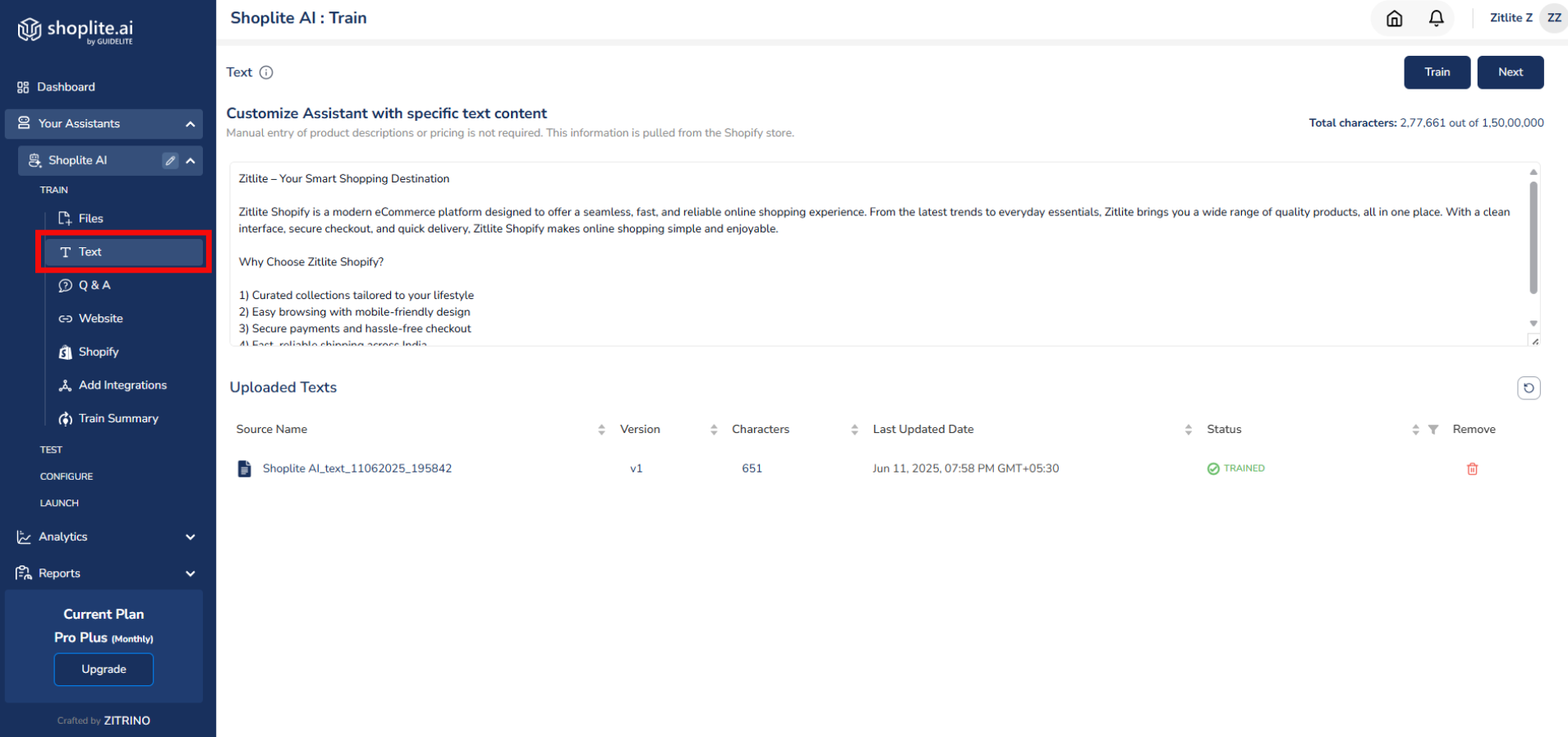
Task: Select the Text training item
Action: [x=123, y=252]
